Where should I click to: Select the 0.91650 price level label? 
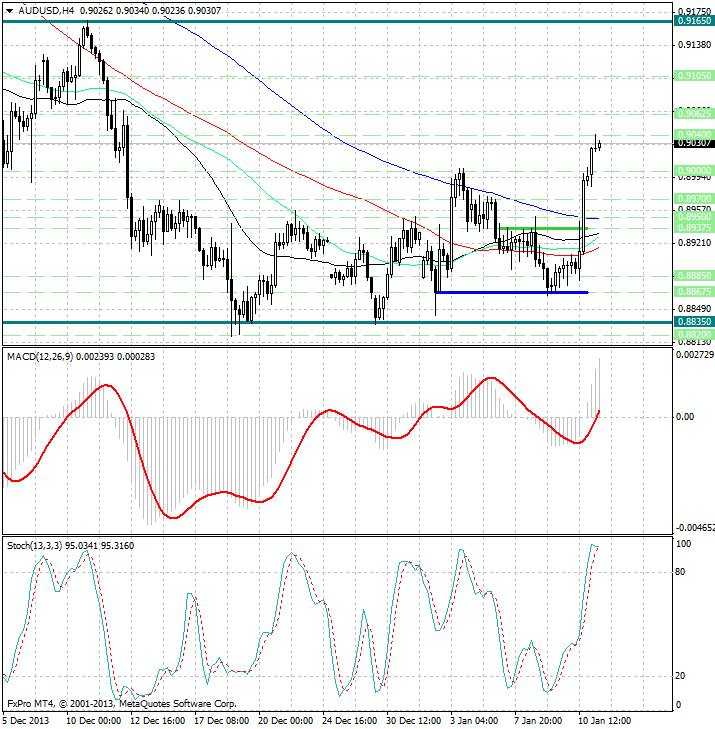694,21
